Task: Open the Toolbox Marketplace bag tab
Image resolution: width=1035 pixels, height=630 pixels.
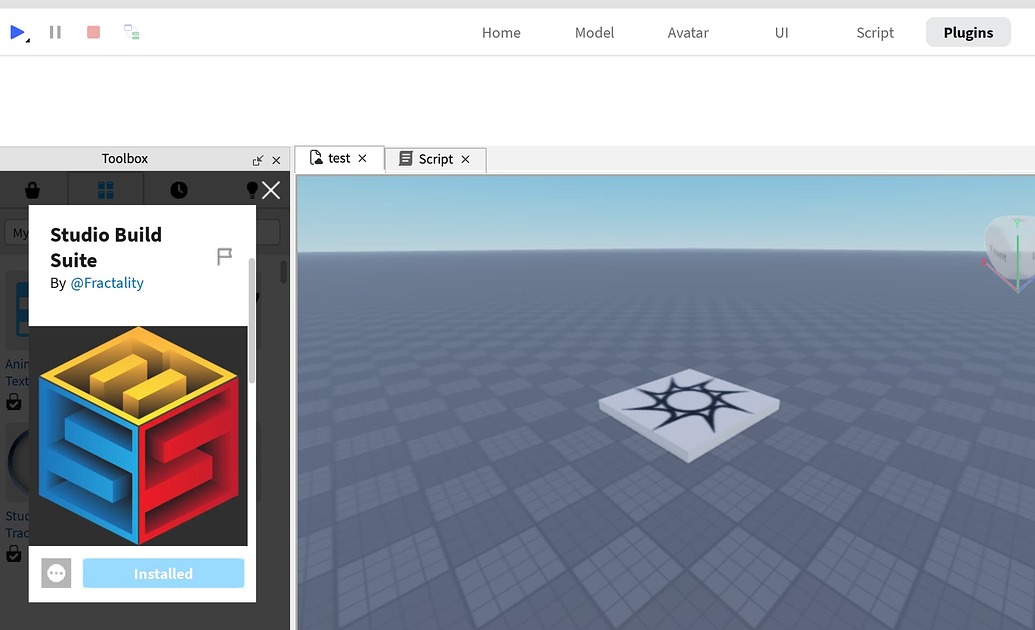Action: click(x=32, y=190)
